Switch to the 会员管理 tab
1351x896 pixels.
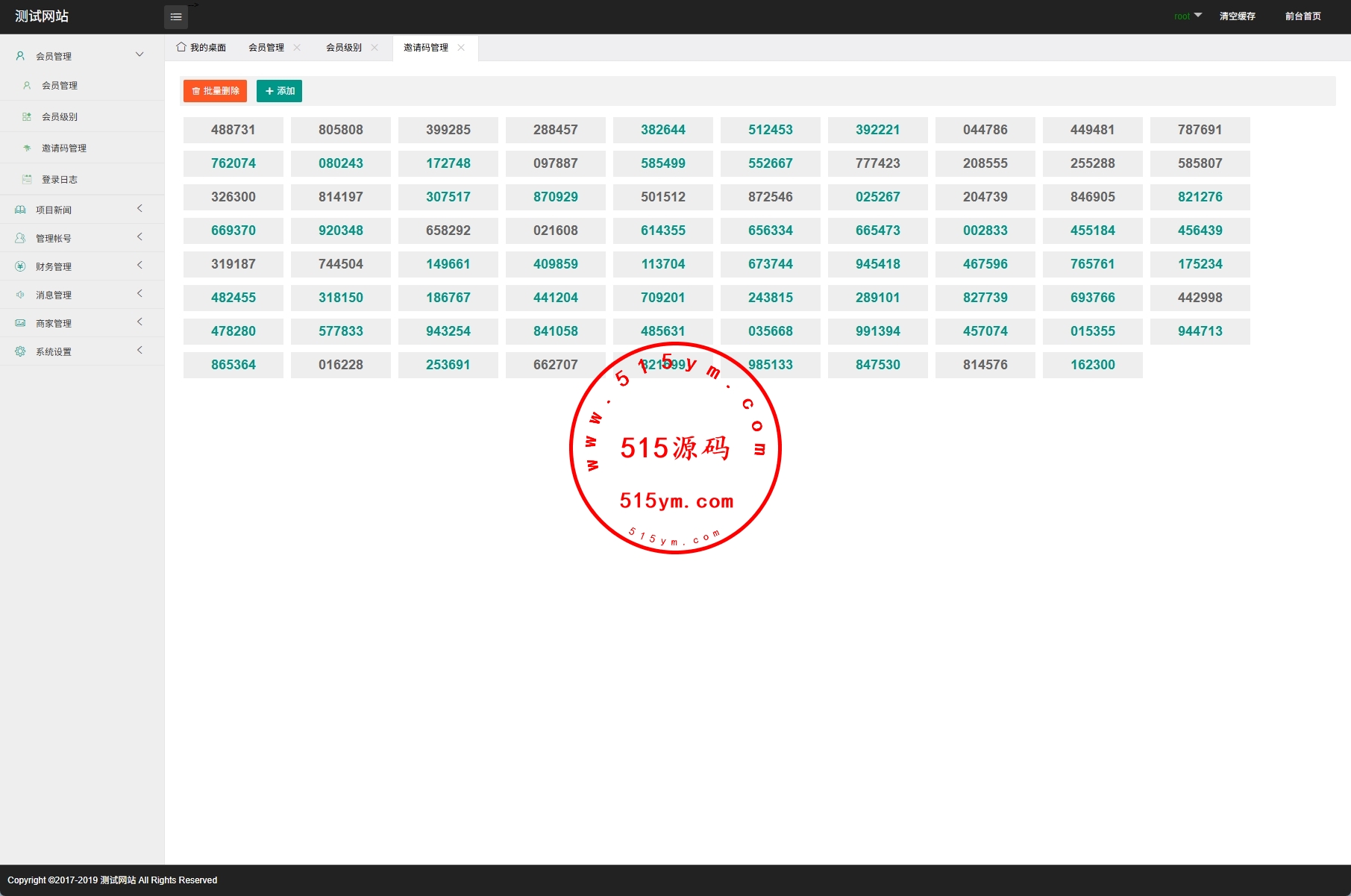[x=266, y=48]
